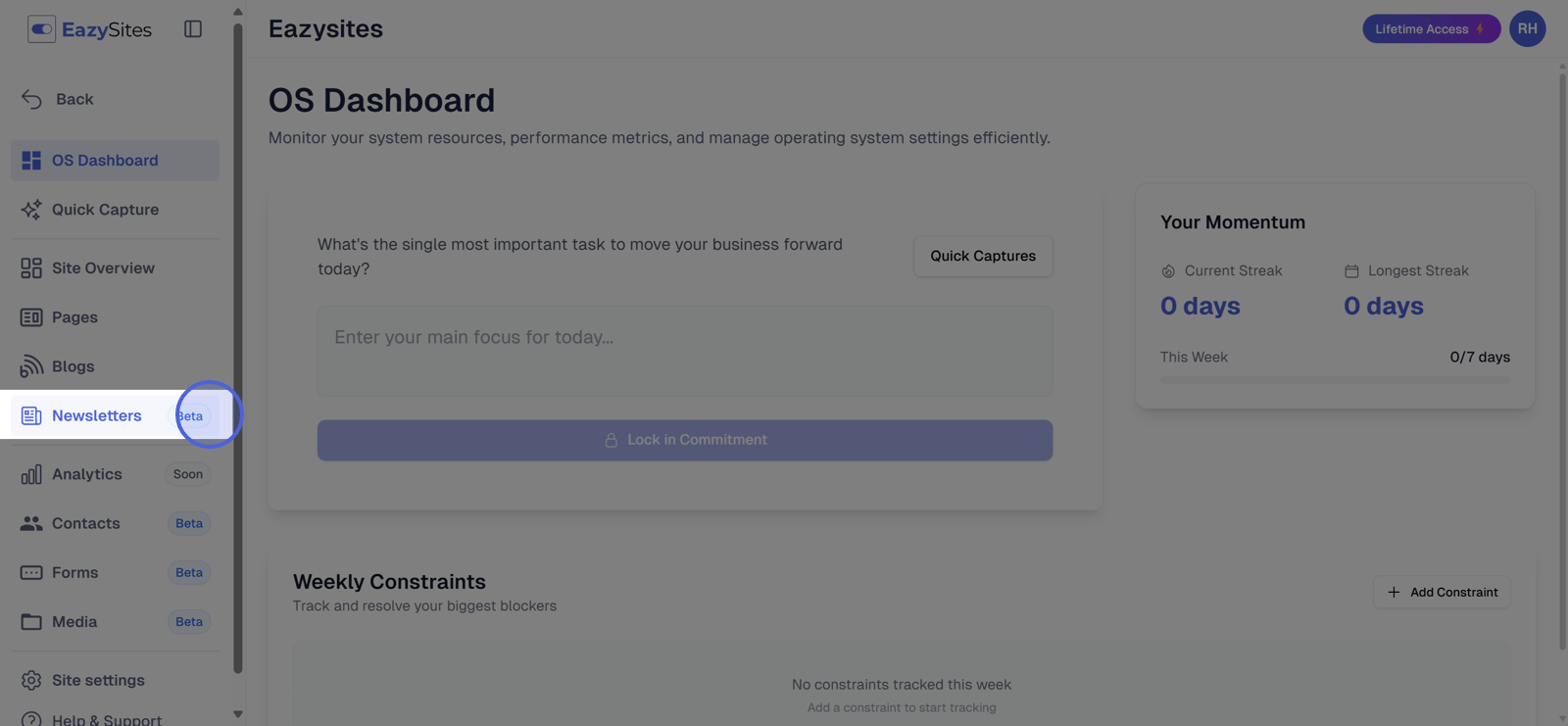Open Site settings gear icon
The height and width of the screenshot is (726, 1568).
tap(31, 680)
